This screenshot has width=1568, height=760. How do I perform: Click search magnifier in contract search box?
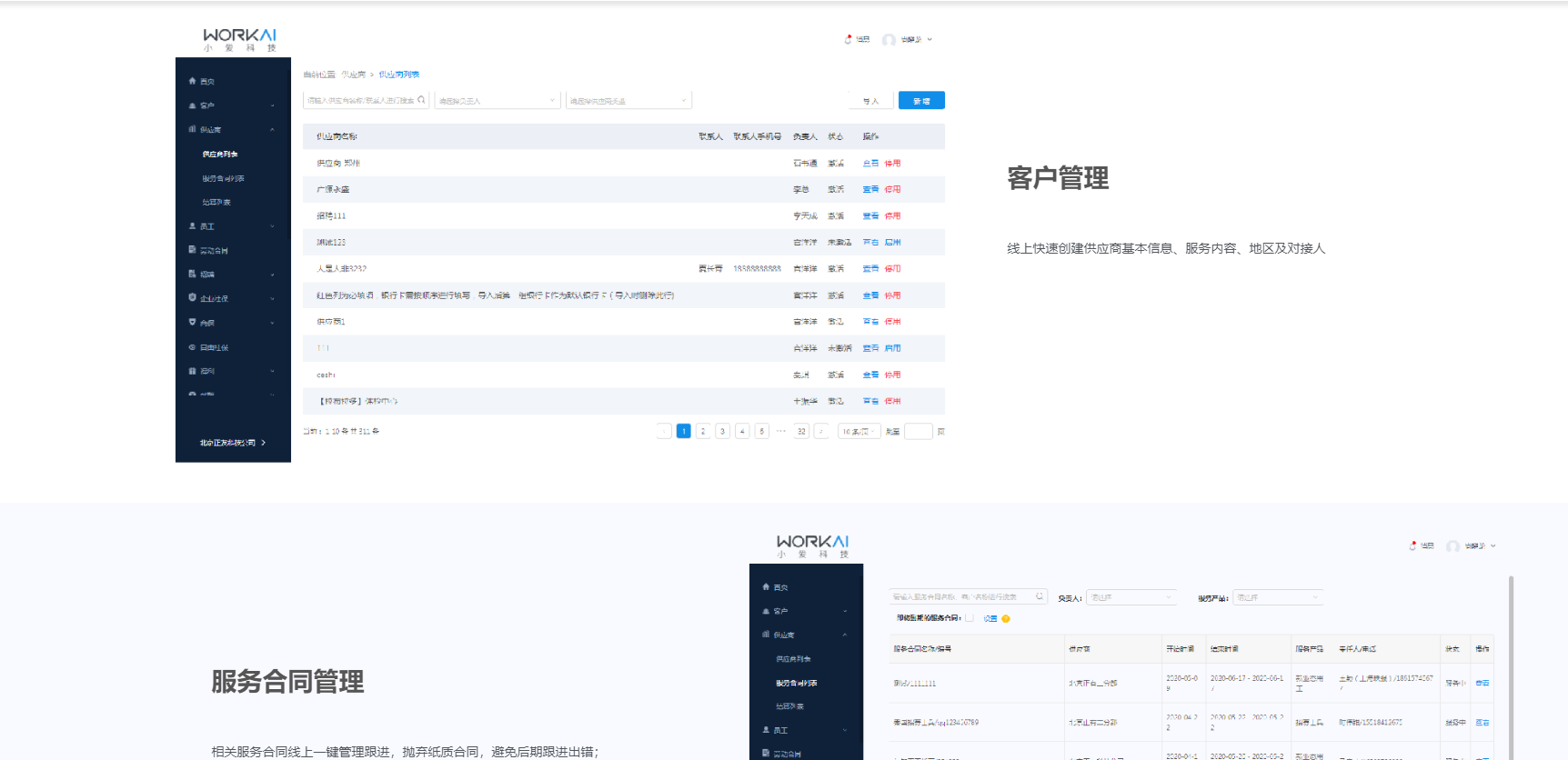click(1039, 596)
